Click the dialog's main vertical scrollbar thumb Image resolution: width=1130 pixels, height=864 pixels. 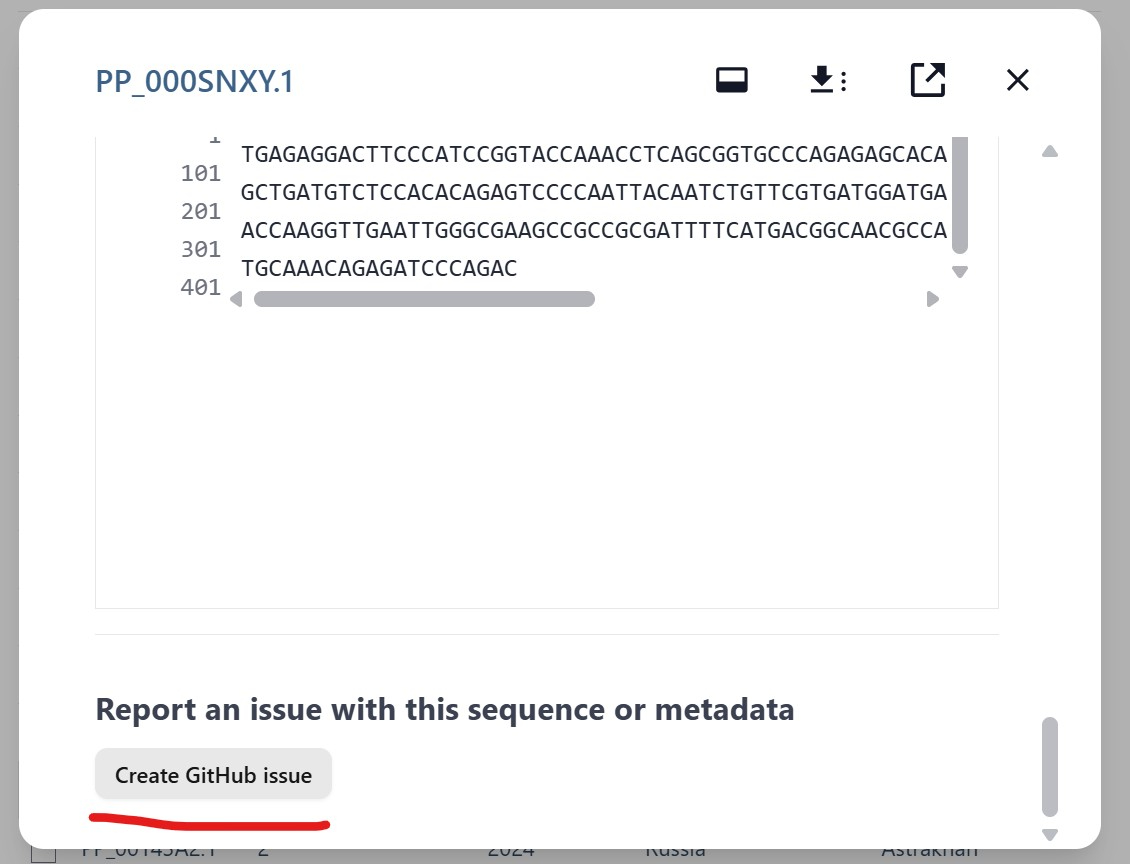[x=1049, y=766]
